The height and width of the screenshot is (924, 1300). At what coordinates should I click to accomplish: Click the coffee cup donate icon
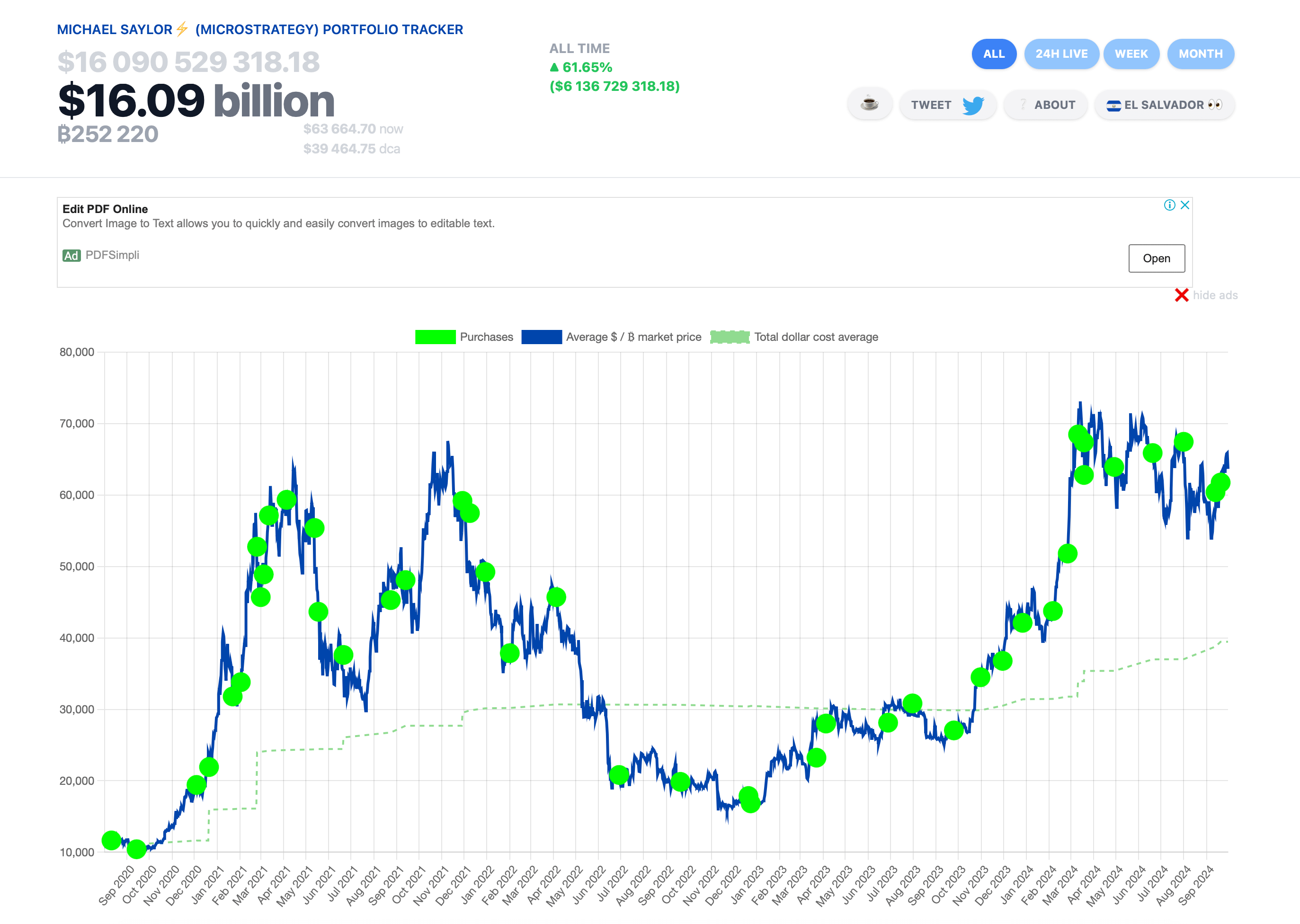point(869,104)
